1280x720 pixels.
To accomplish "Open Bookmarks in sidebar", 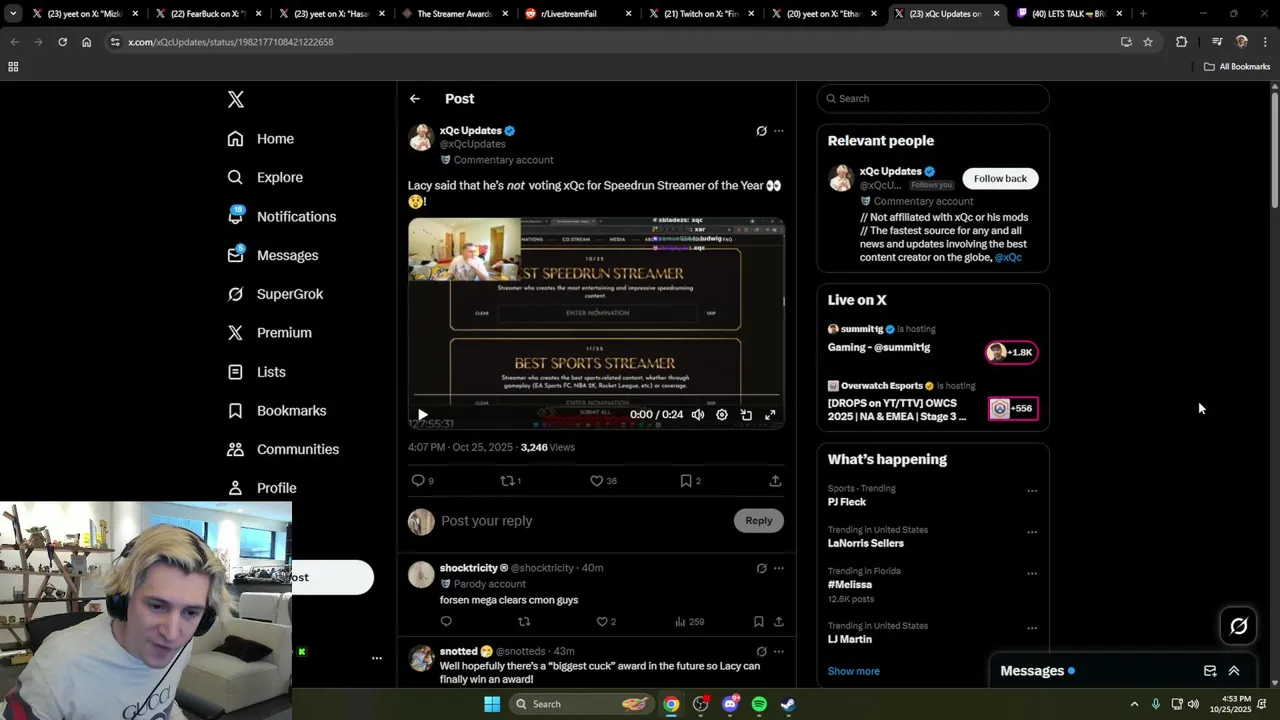I will (276, 411).
